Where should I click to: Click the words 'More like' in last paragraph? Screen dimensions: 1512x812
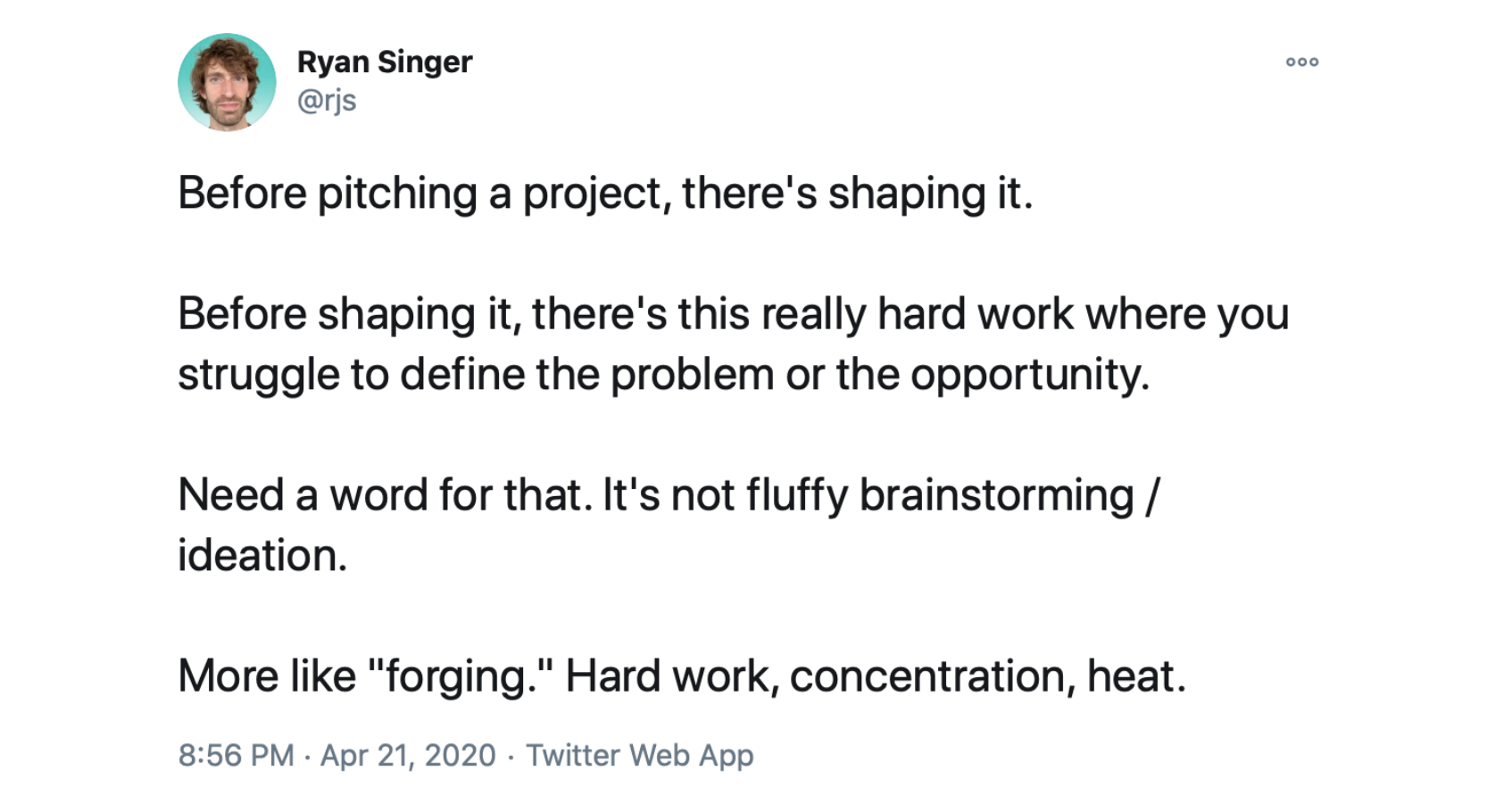click(267, 675)
